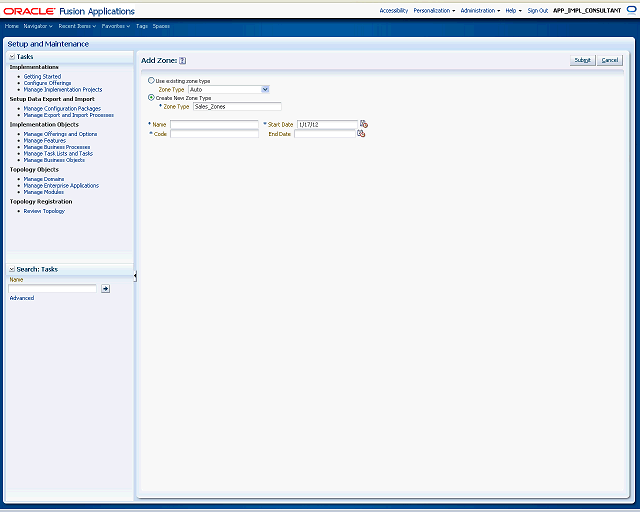Open Manage Implementation Projects
The image size is (640, 512).
(x=63, y=89)
